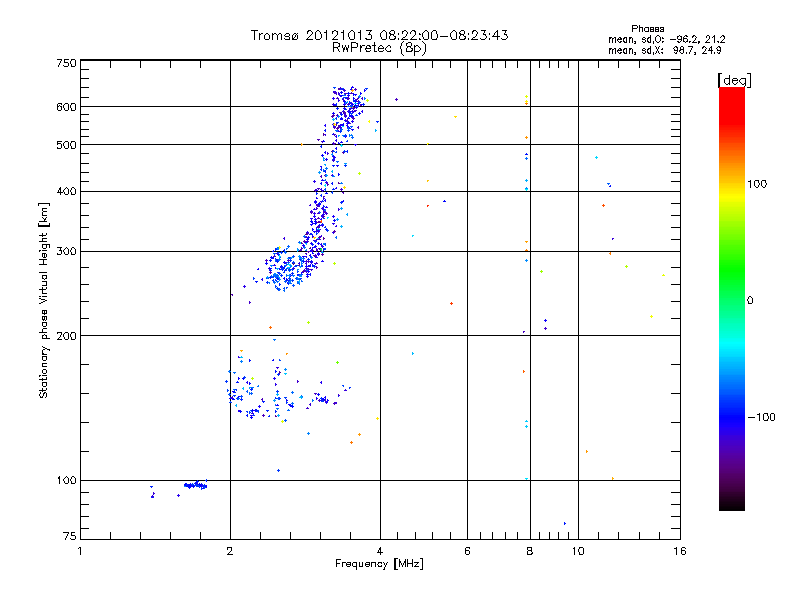Click the x-axis tick label '8'
The width and height of the screenshot is (800, 600).
[x=530, y=551]
